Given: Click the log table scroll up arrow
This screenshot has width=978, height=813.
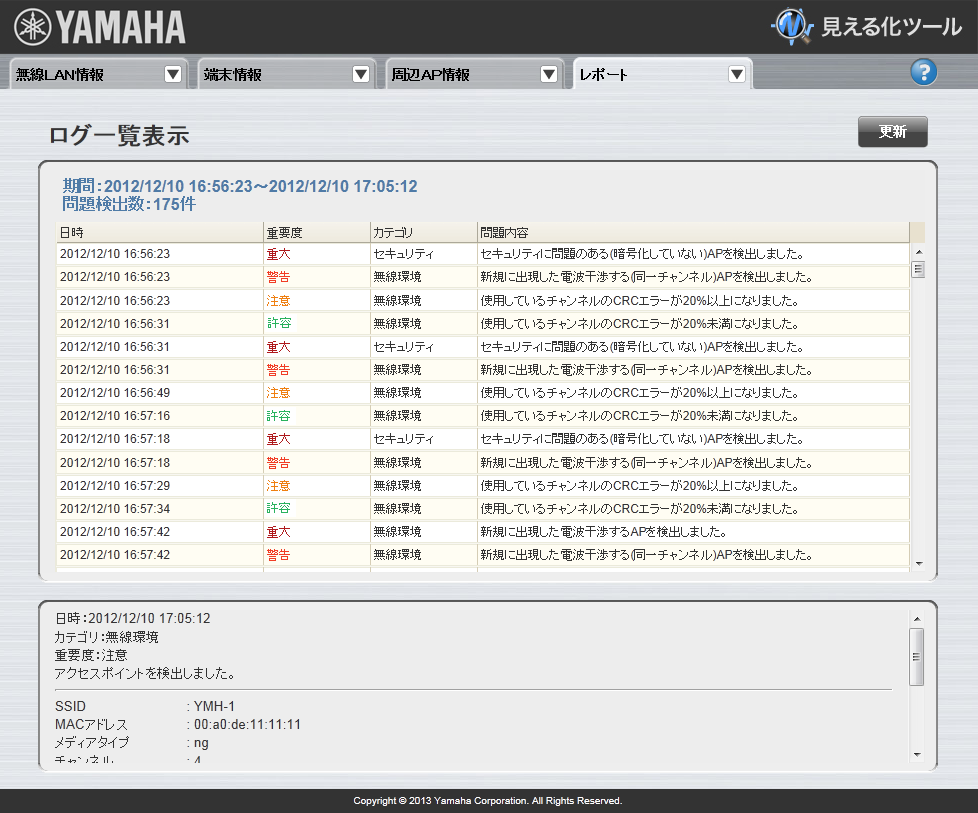Looking at the screenshot, I should pos(918,251).
